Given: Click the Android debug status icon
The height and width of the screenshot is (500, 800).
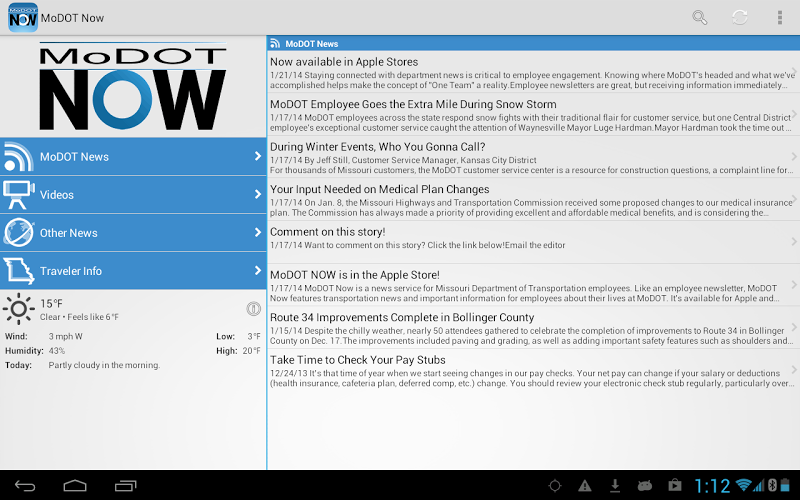Looking at the screenshot, I should (x=644, y=486).
